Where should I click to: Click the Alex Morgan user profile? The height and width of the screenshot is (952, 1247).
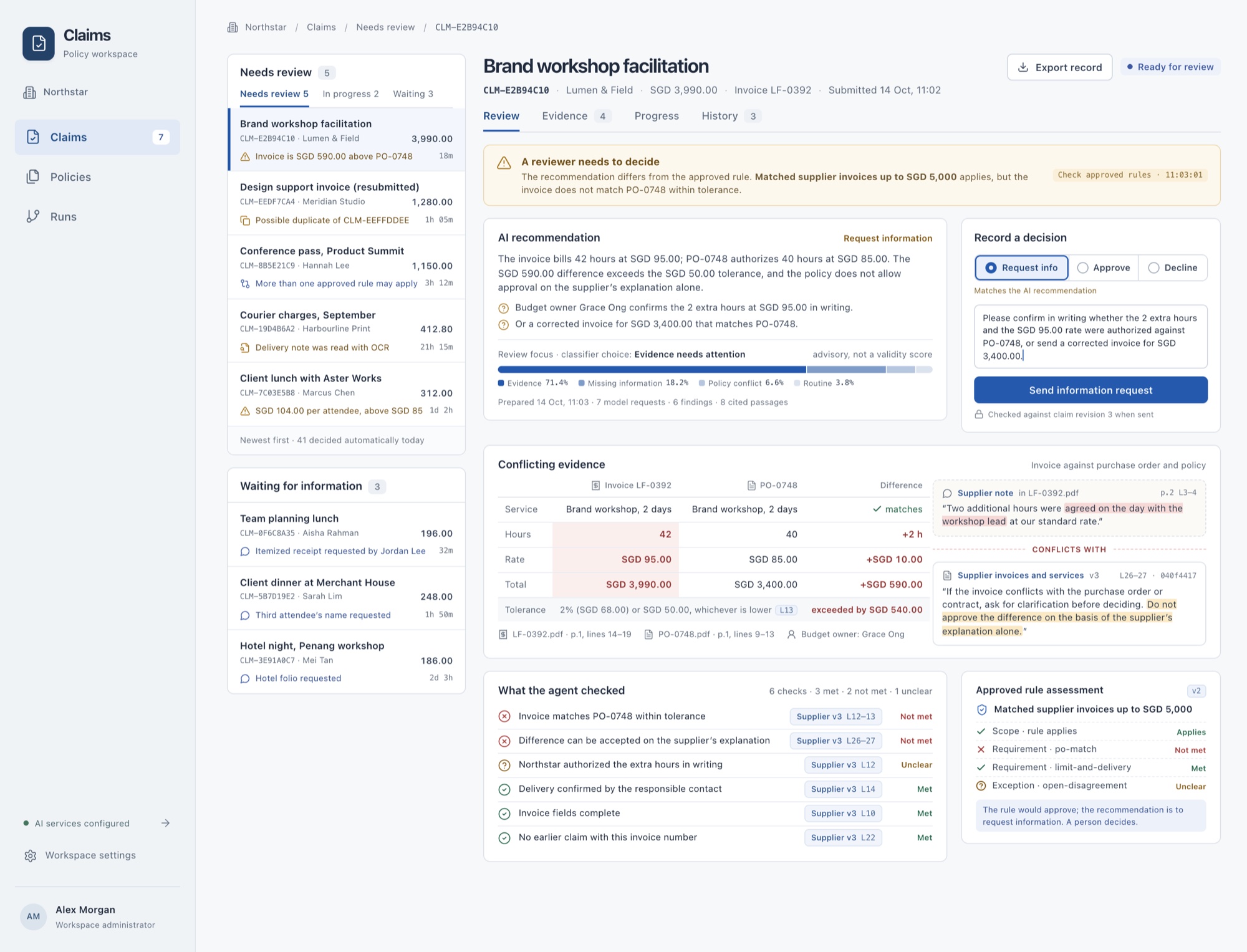tap(97, 917)
